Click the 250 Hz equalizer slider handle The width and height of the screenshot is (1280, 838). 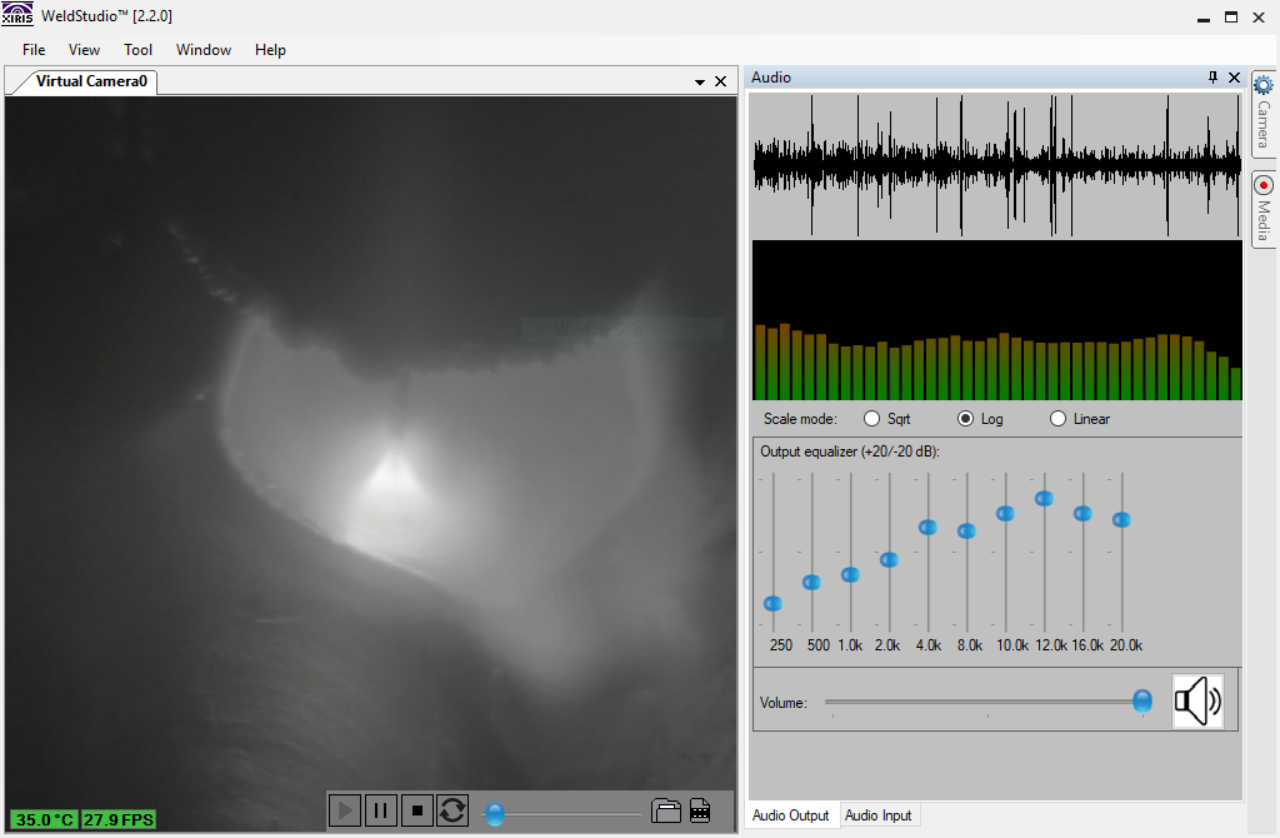tap(773, 603)
